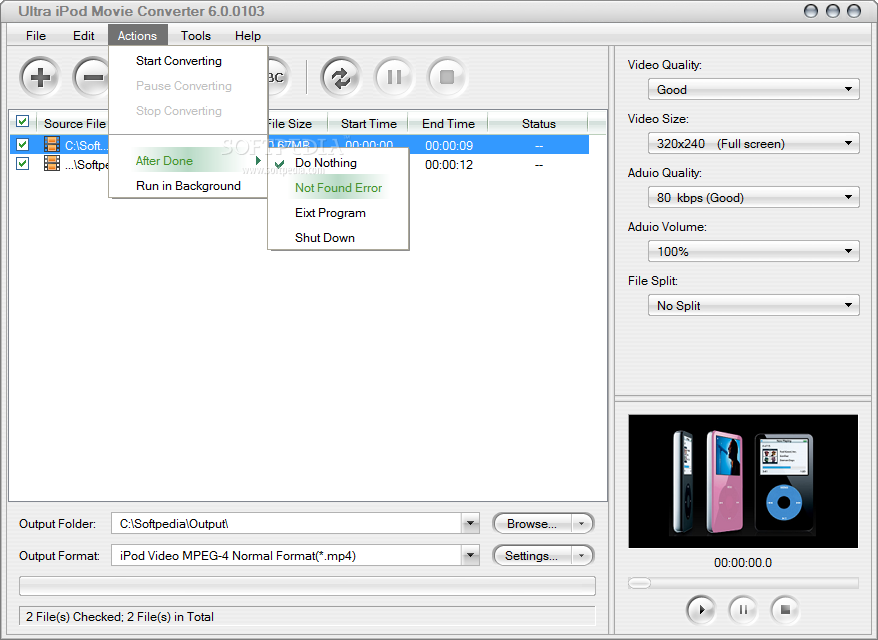This screenshot has width=878, height=640.
Task: Uncheck the C:\Soft... file checkbox
Action: point(22,144)
